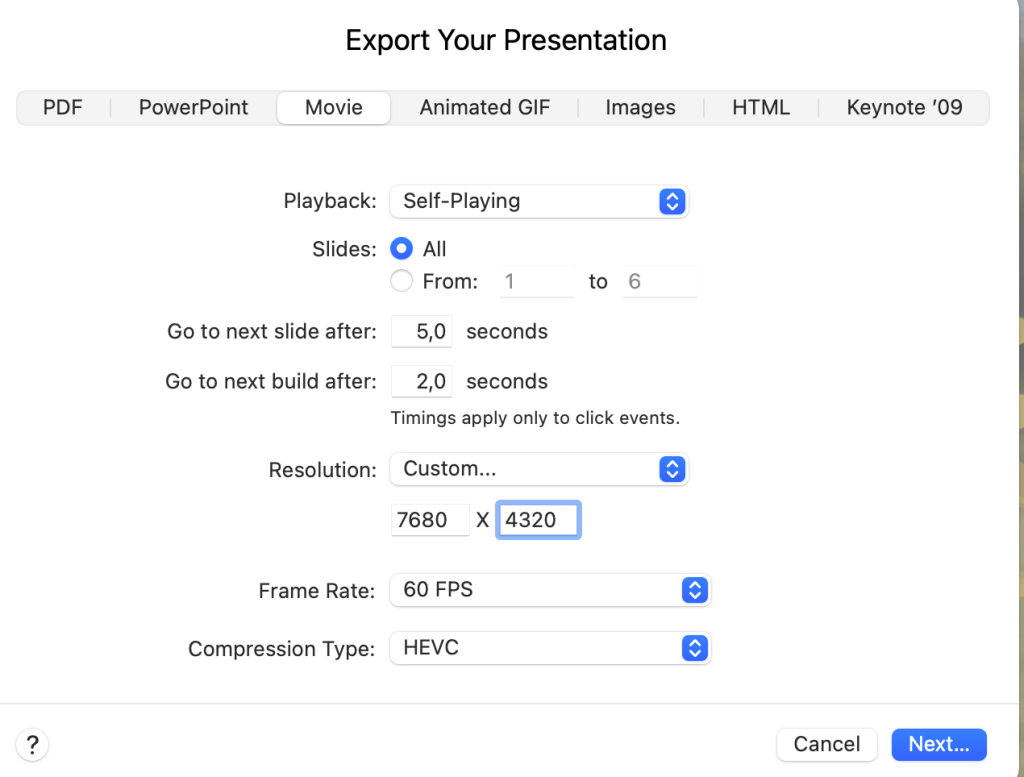Cancel the export dialog

pyautogui.click(x=826, y=744)
